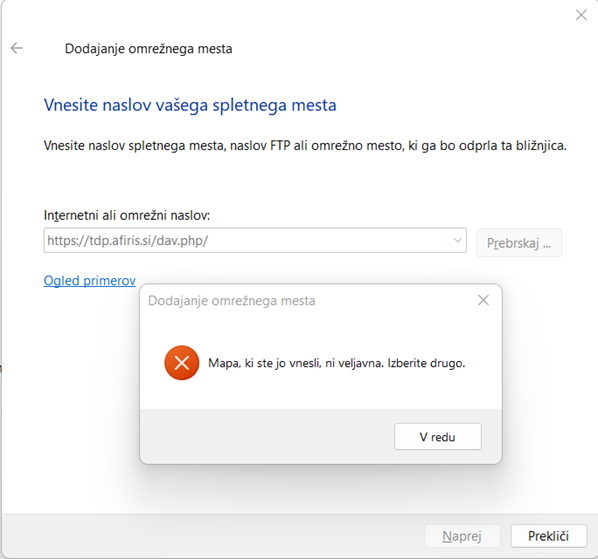The height and width of the screenshot is (559, 598).
Task: Click the wizard bottom bar left of Naprej
Action: click(x=214, y=536)
